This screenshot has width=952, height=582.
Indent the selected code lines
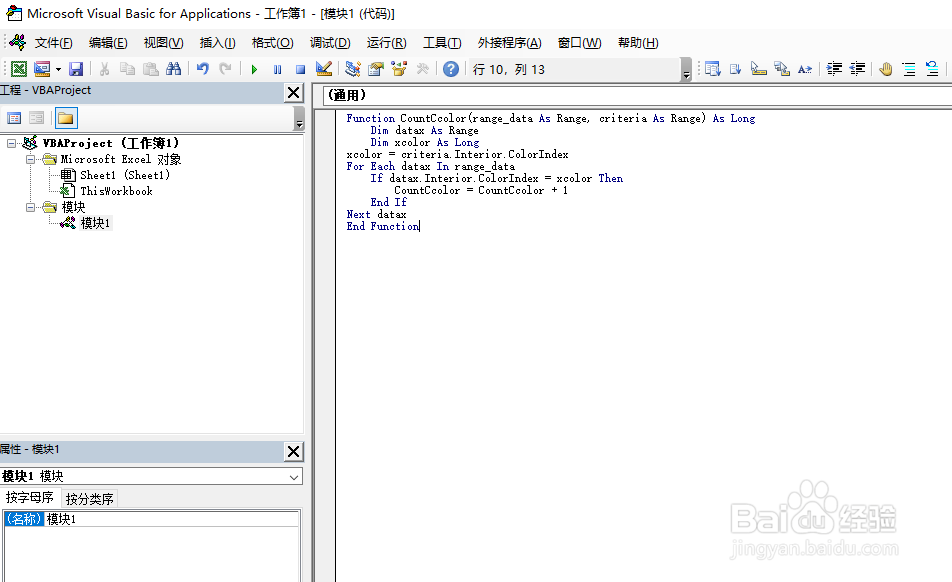[834, 69]
